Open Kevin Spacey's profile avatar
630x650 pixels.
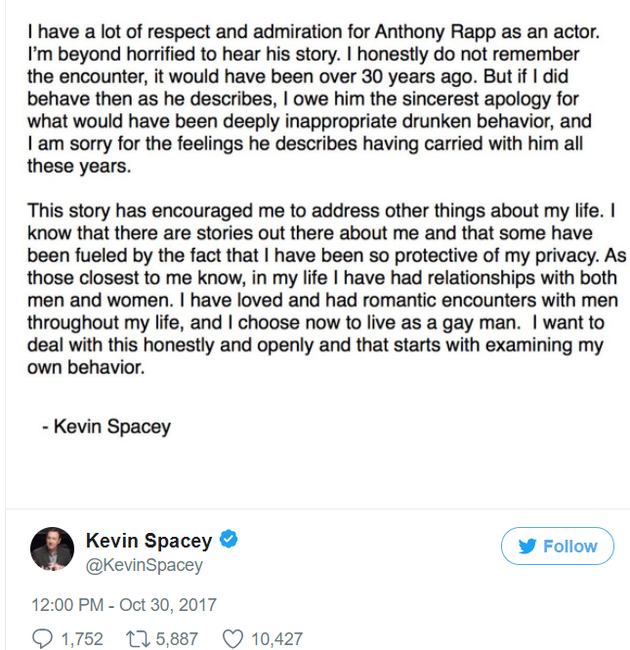click(51, 550)
